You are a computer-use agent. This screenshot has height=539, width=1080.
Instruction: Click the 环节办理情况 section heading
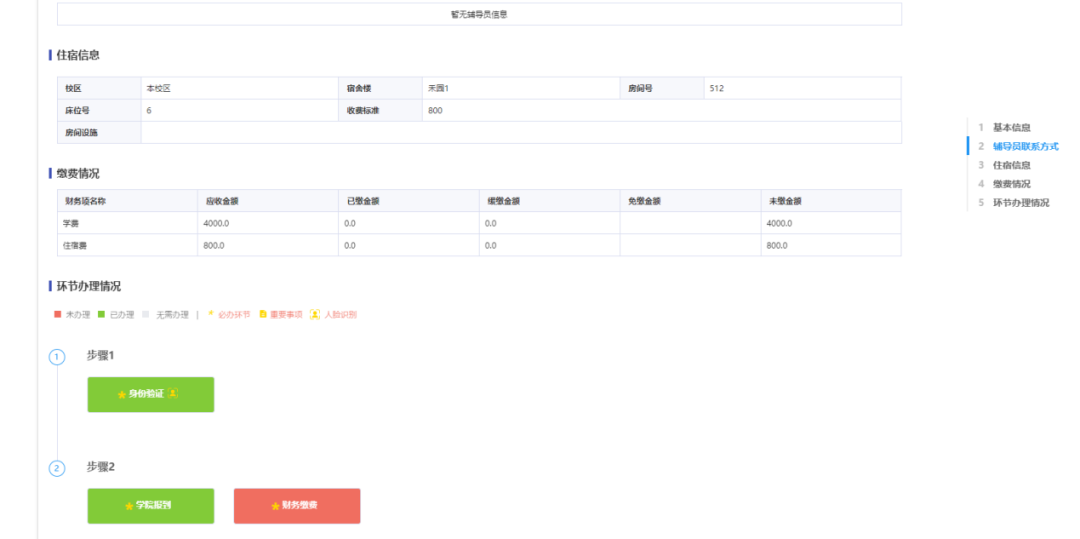(x=89, y=286)
